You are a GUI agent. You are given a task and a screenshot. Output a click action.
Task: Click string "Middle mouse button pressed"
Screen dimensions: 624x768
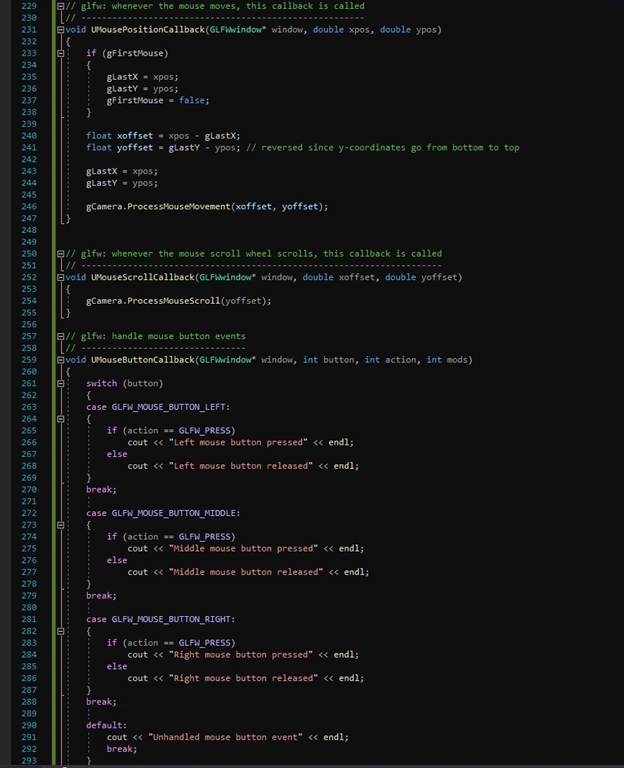(243, 549)
